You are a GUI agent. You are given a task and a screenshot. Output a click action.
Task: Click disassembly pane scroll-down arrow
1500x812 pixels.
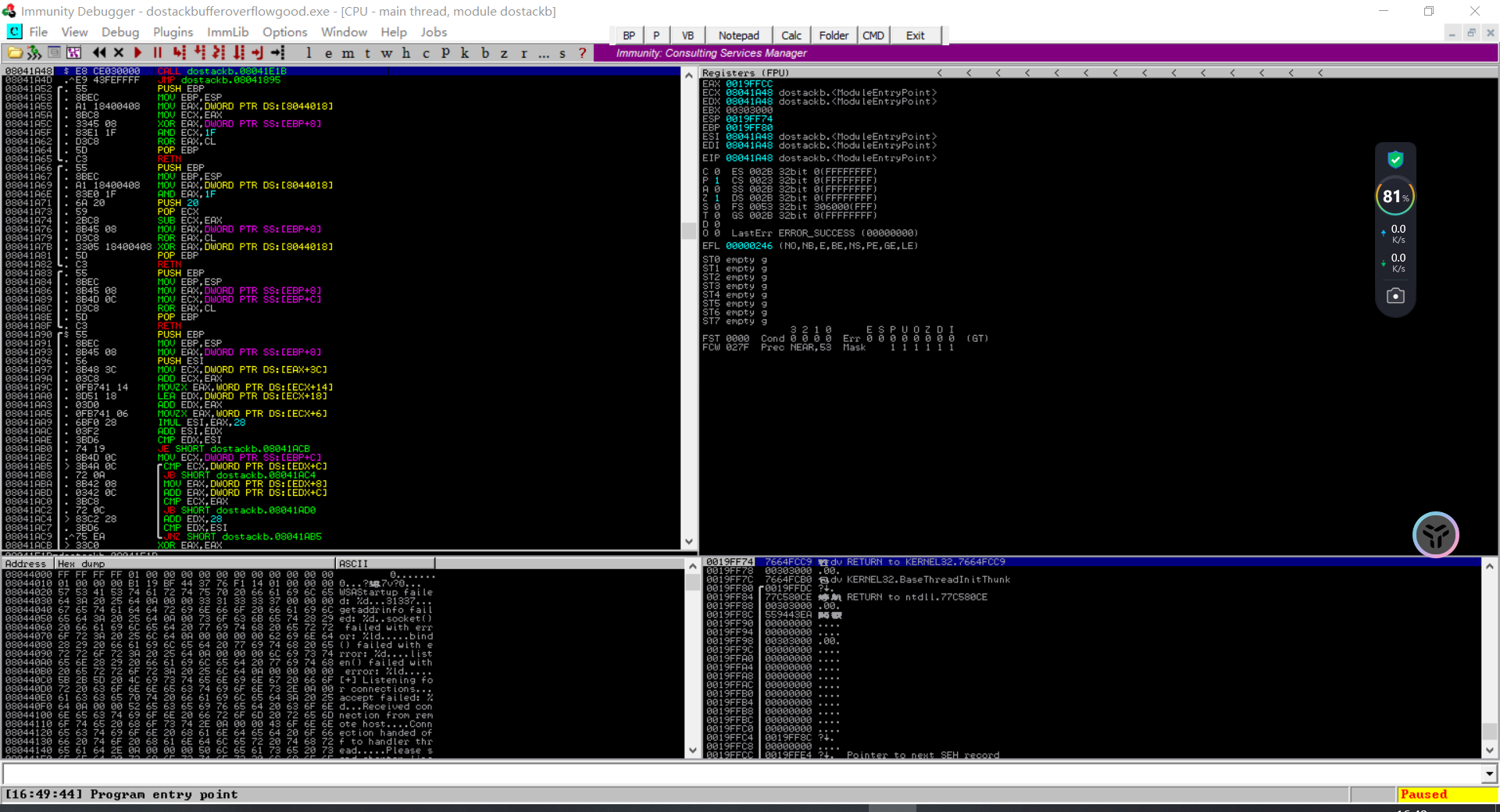(688, 541)
